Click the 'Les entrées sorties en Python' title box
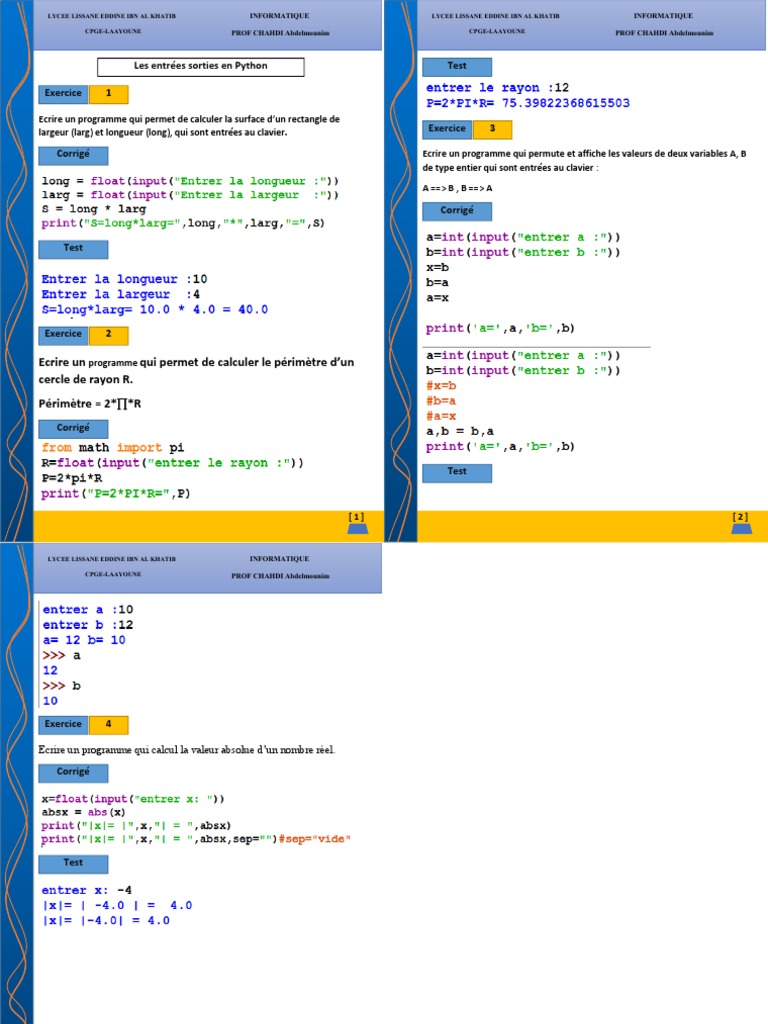Image resolution: width=768 pixels, height=1024 pixels. (201, 67)
